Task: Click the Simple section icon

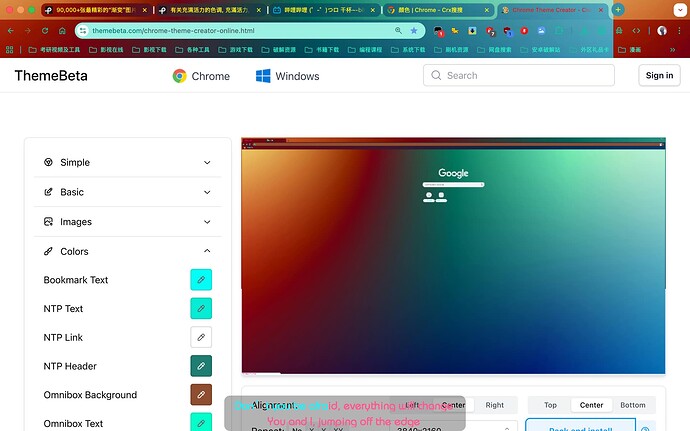Action: coord(48,162)
